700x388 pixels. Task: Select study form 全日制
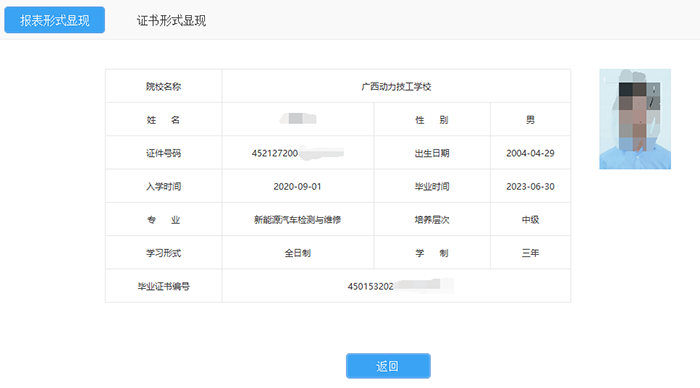click(298, 253)
